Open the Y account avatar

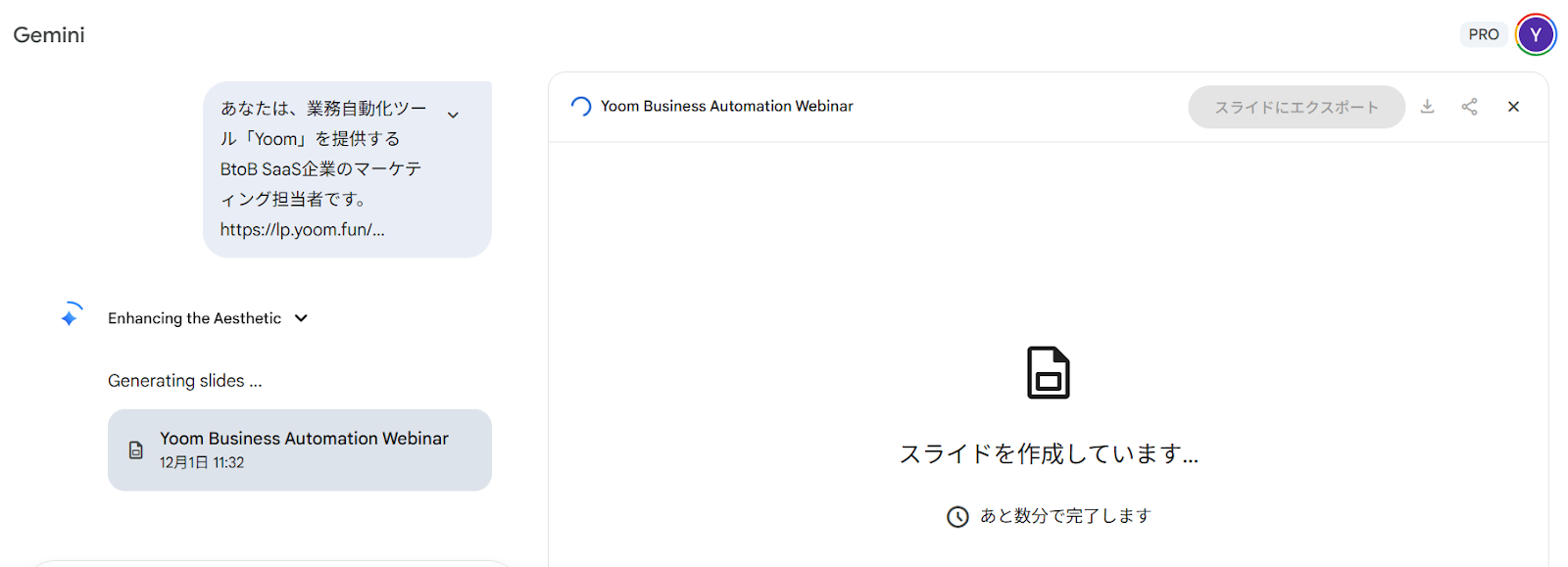1536,34
